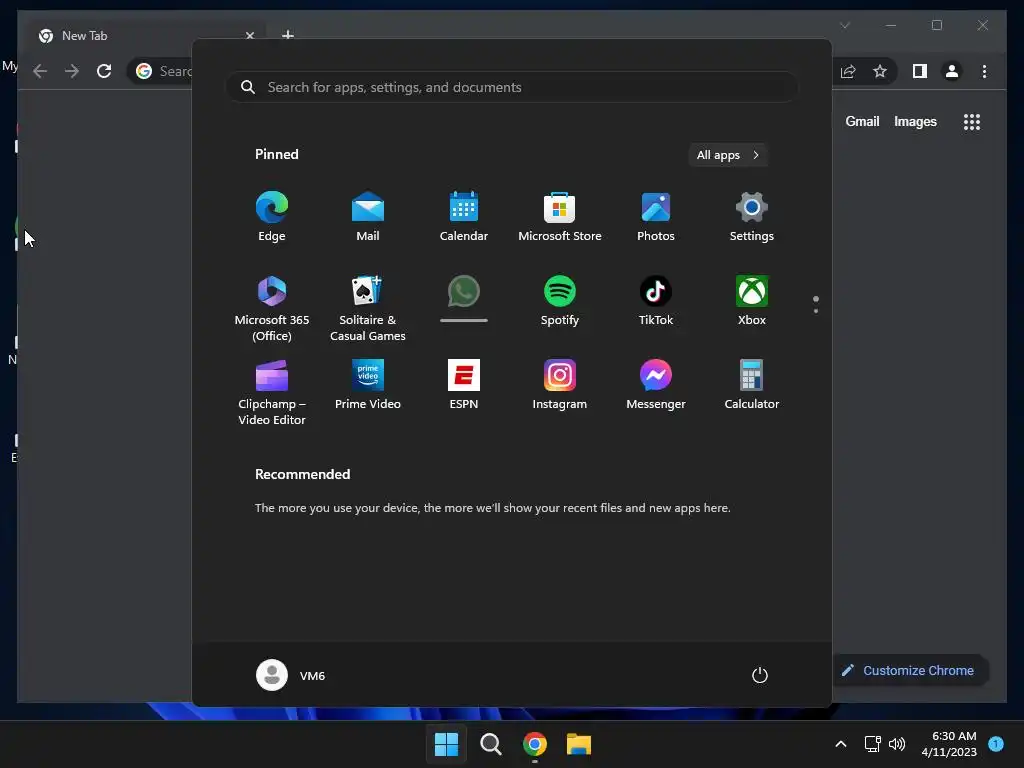Toggle Chrome side panel

[920, 71]
